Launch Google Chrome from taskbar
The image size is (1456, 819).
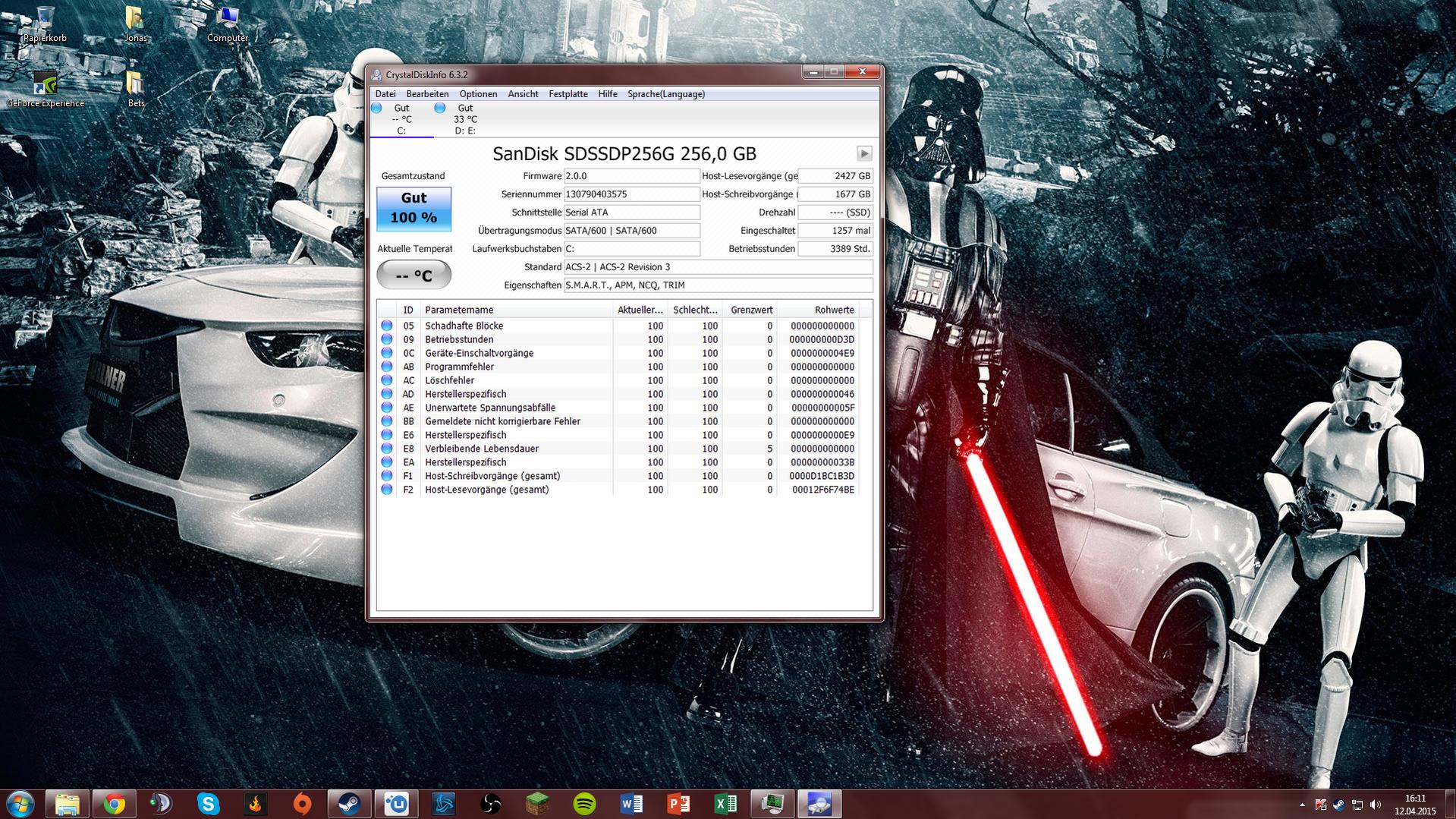[x=115, y=804]
